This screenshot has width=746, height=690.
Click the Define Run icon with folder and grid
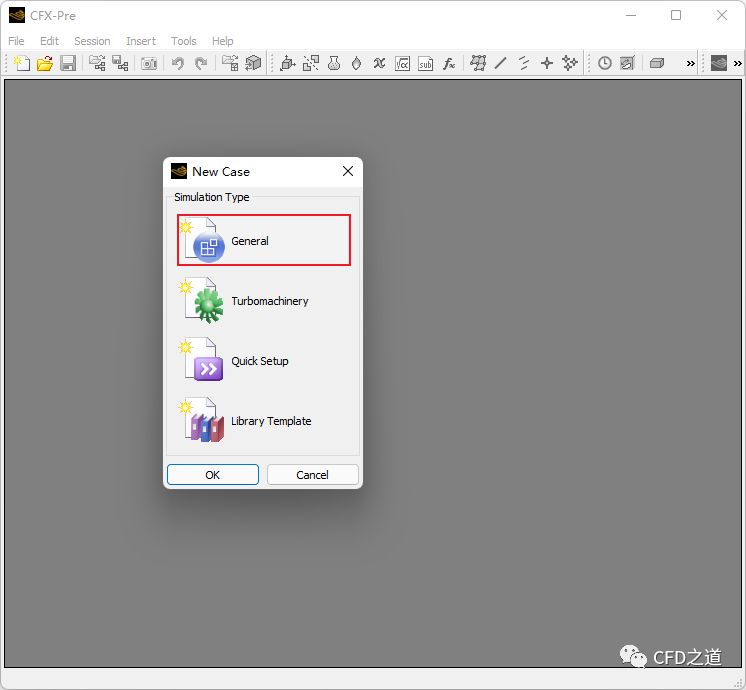point(230,63)
